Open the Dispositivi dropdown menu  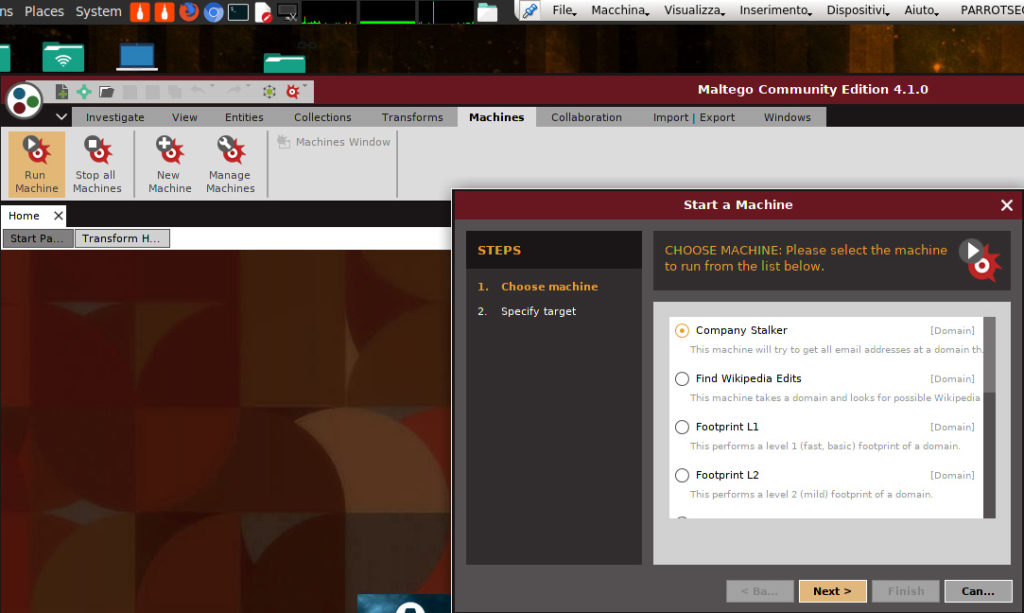tap(858, 10)
